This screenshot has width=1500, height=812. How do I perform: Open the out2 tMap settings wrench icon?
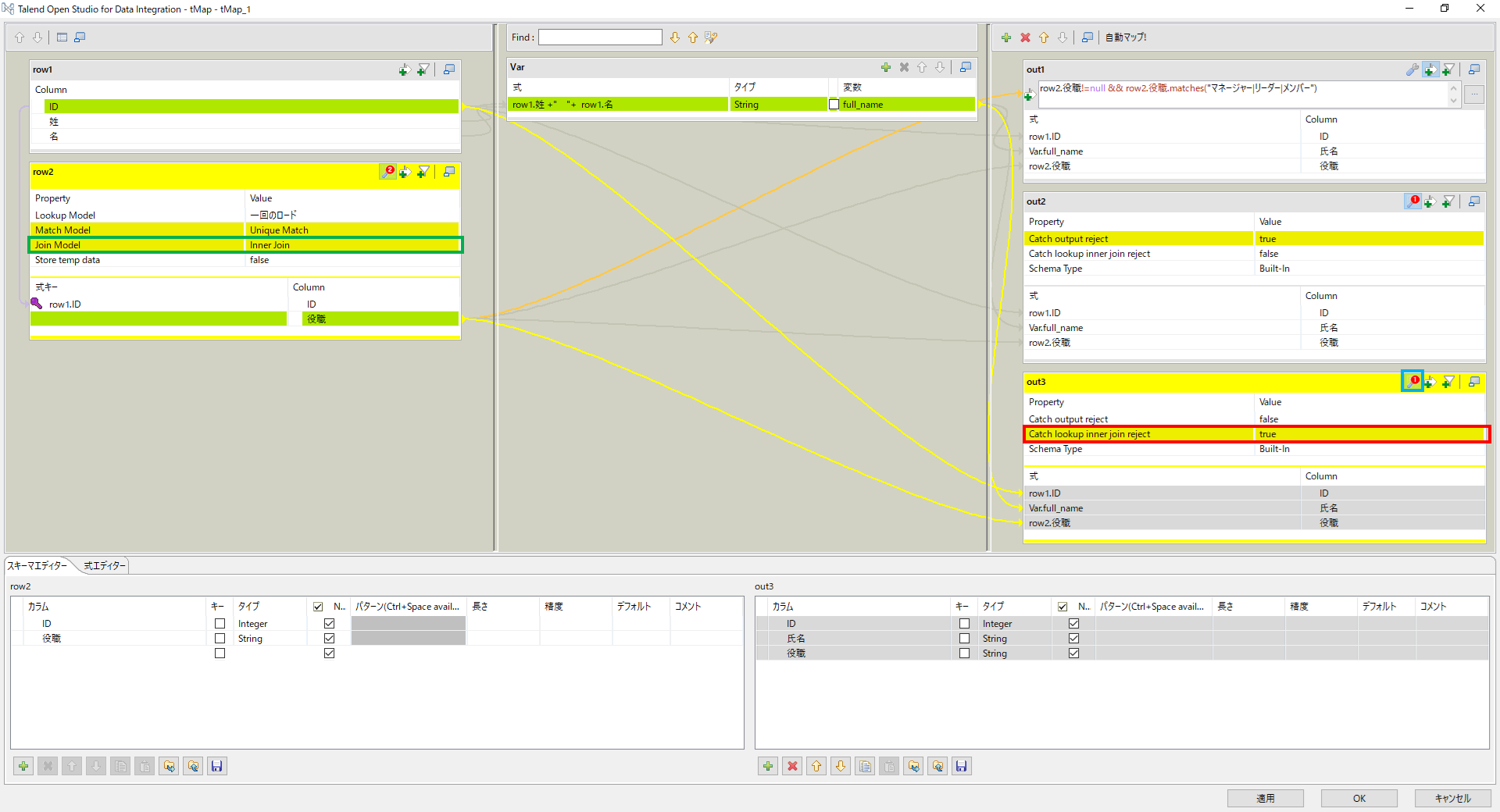[1412, 201]
